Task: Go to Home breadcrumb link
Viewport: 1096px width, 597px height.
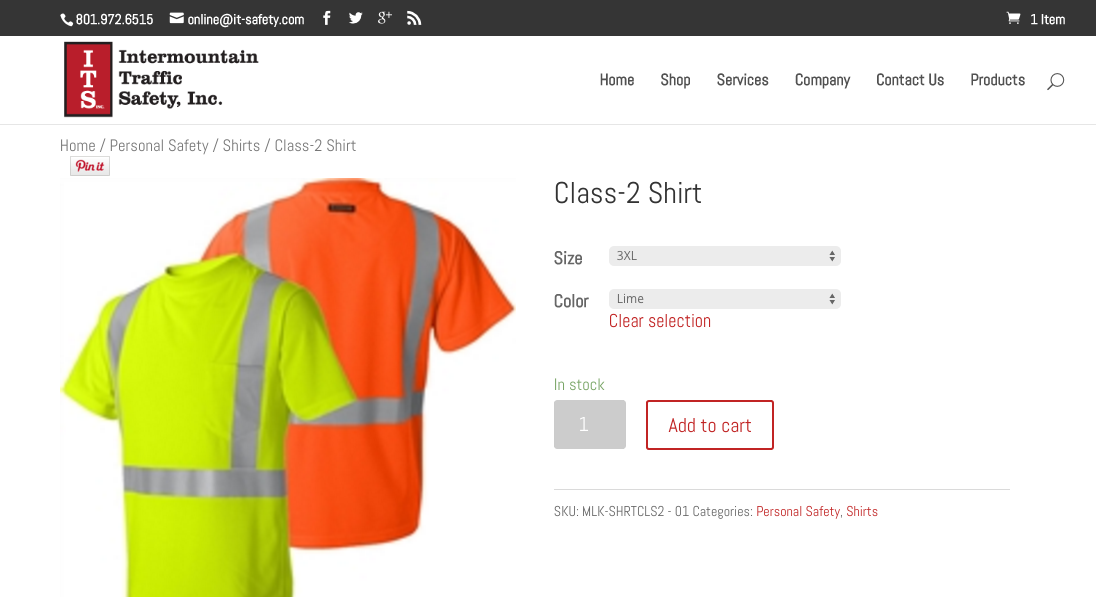Action: pyautogui.click(x=78, y=145)
